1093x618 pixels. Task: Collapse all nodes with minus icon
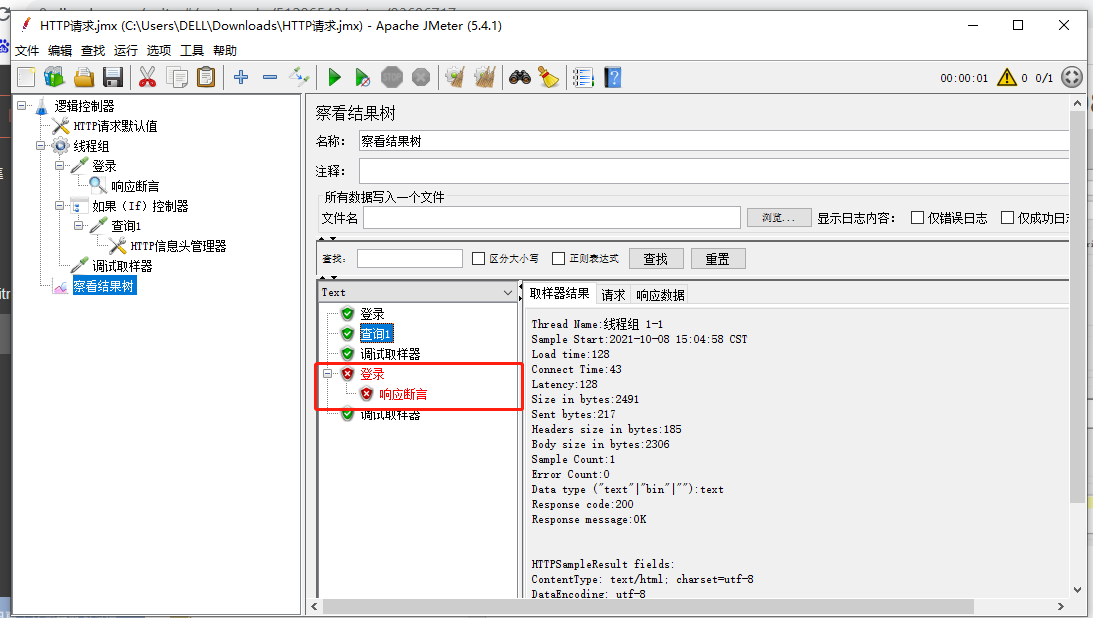point(270,77)
